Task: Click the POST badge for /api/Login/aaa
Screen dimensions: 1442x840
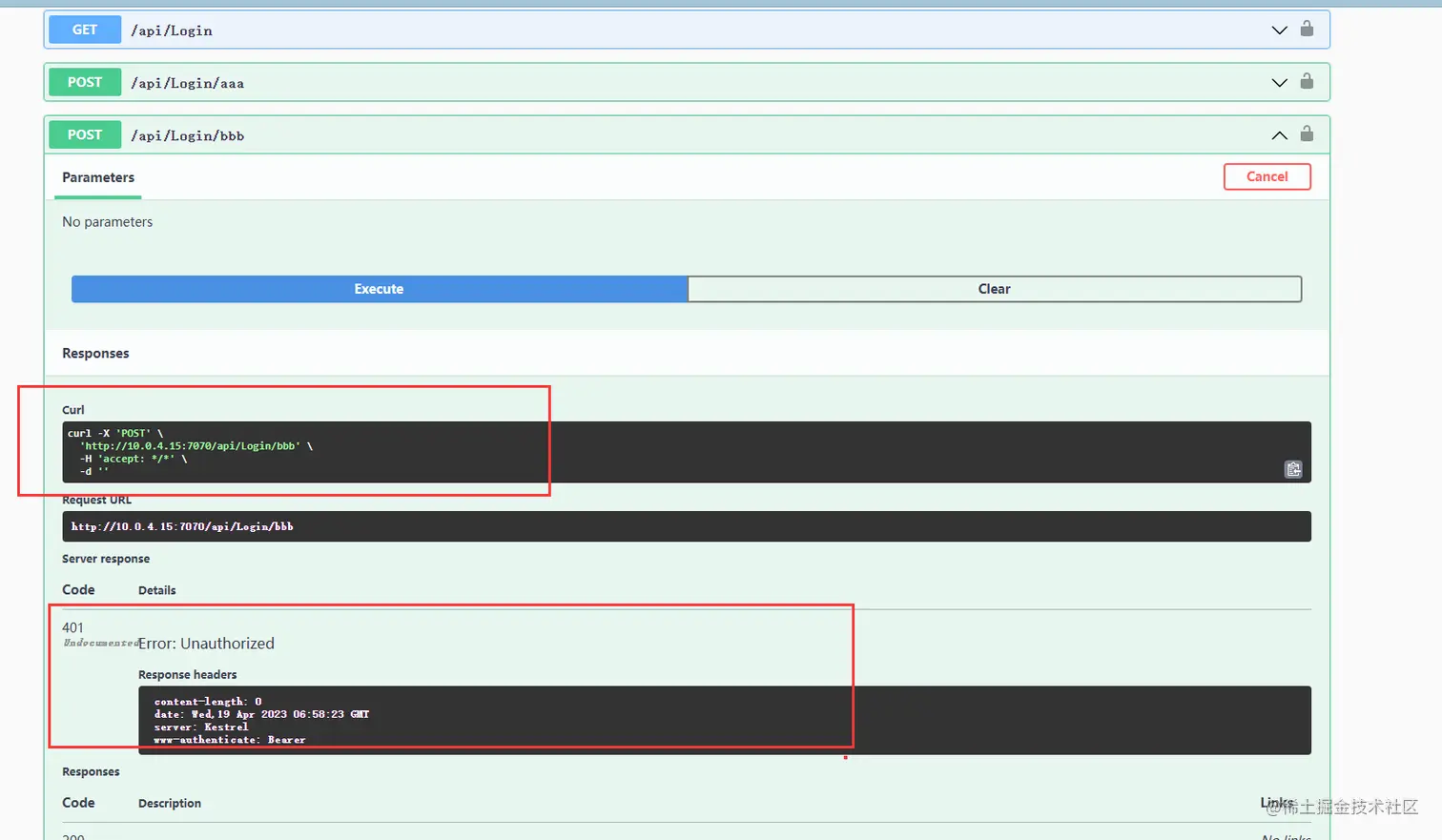Action: point(85,82)
